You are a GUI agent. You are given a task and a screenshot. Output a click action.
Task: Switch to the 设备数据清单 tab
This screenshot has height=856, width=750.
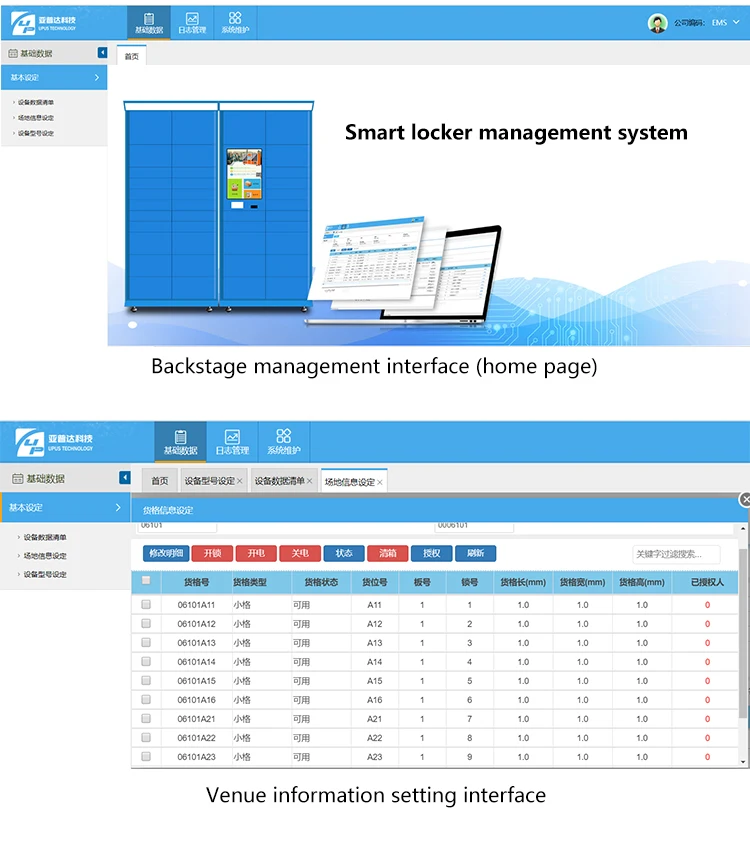[279, 481]
